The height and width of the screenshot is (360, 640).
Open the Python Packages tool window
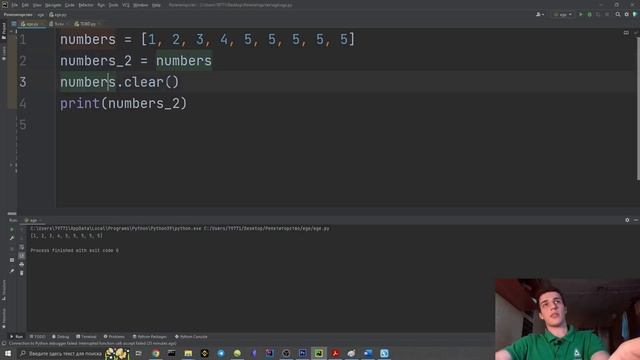[x=150, y=337]
